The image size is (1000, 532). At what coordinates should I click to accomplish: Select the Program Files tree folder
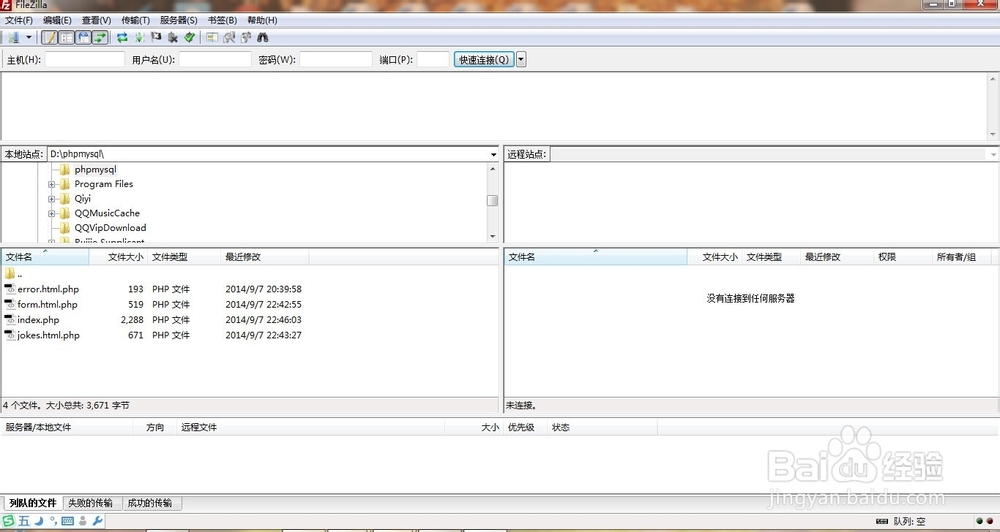pos(103,184)
